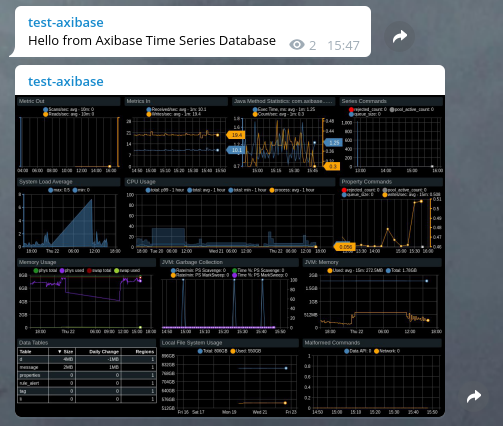
Task: Select the message row in Data Tables
Action: point(86,367)
